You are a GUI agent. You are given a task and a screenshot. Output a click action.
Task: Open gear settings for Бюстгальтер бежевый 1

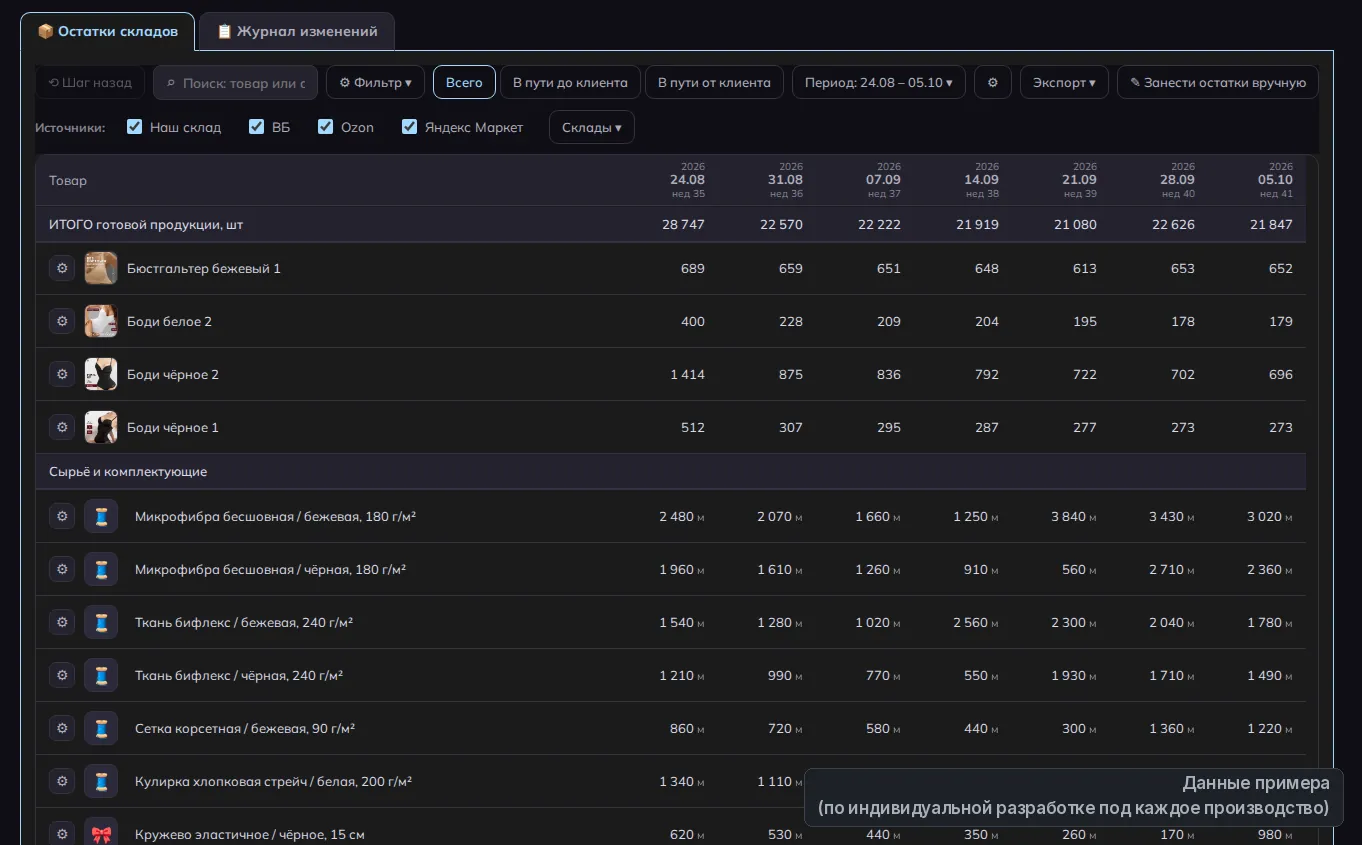[62, 268]
